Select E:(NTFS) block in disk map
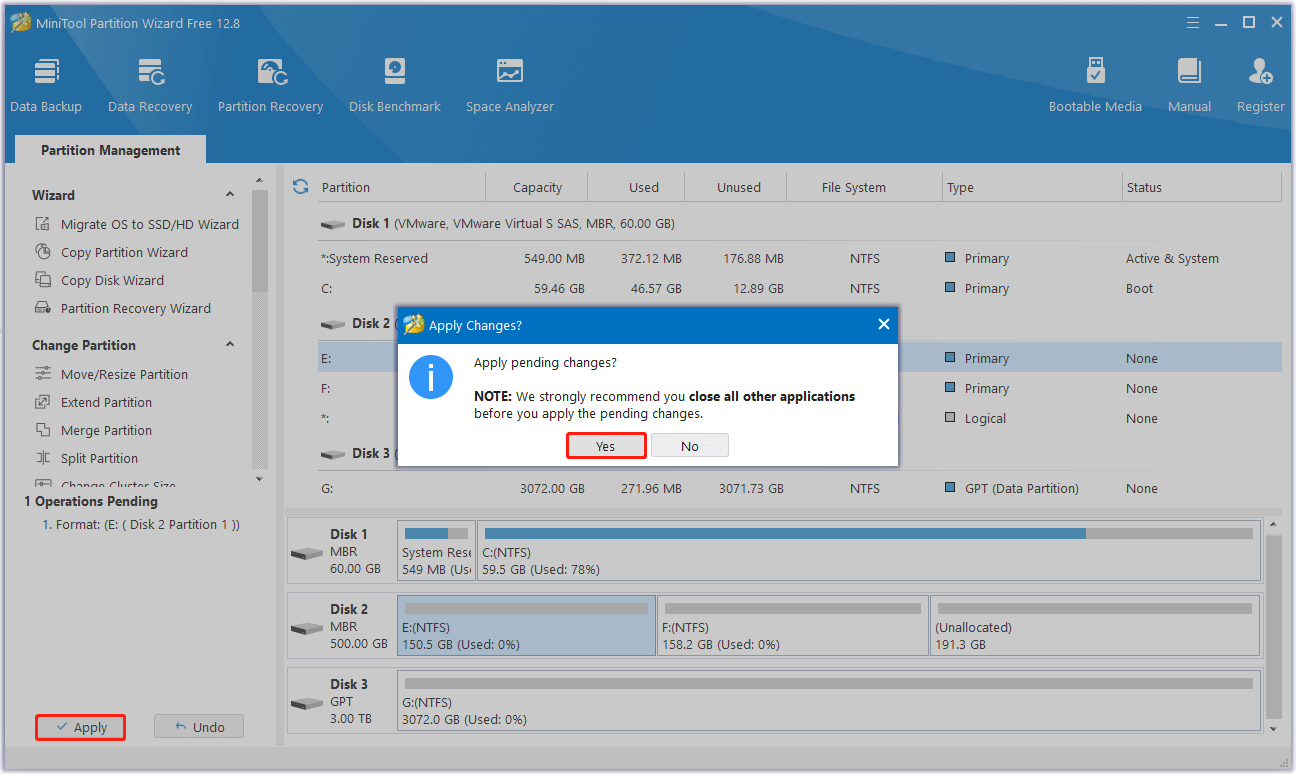 coord(526,626)
